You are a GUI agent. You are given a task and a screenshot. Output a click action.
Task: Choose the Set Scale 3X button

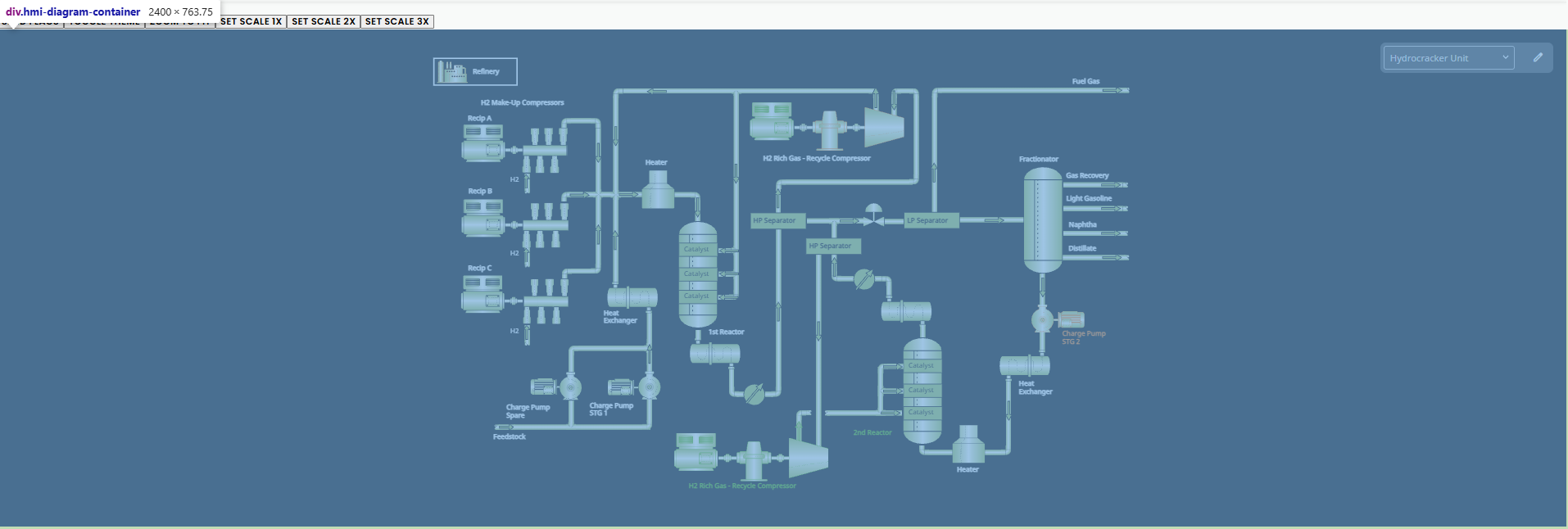397,21
